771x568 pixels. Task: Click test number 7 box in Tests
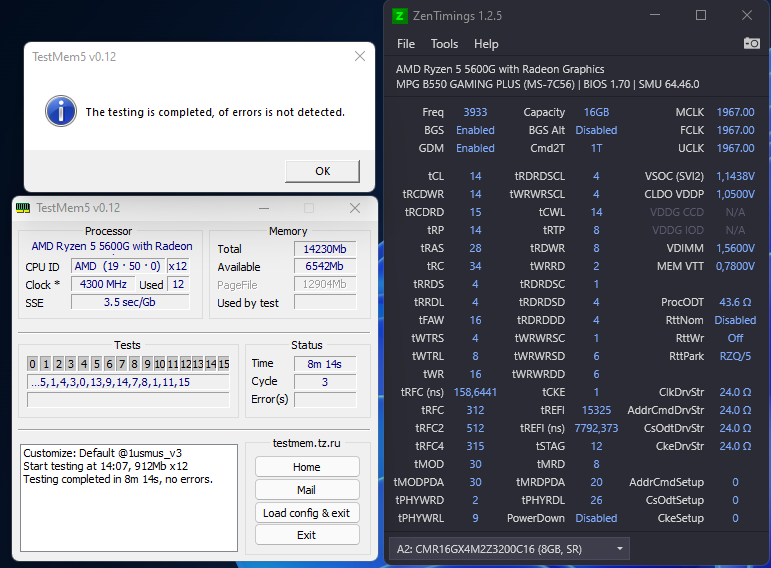[x=122, y=364]
